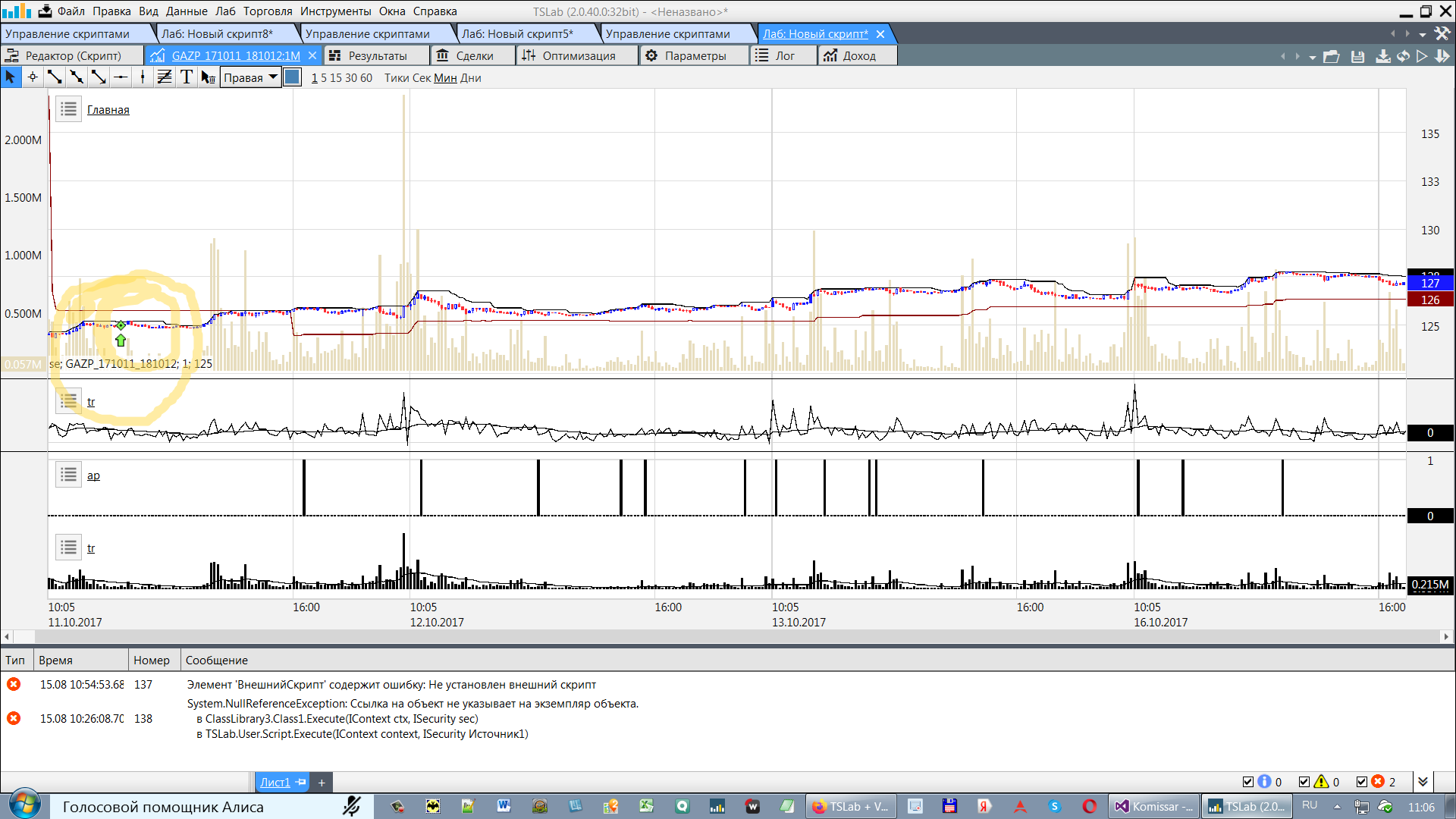This screenshot has height=819, width=1456.
Task: Click the Главная pane link
Action: tap(108, 110)
